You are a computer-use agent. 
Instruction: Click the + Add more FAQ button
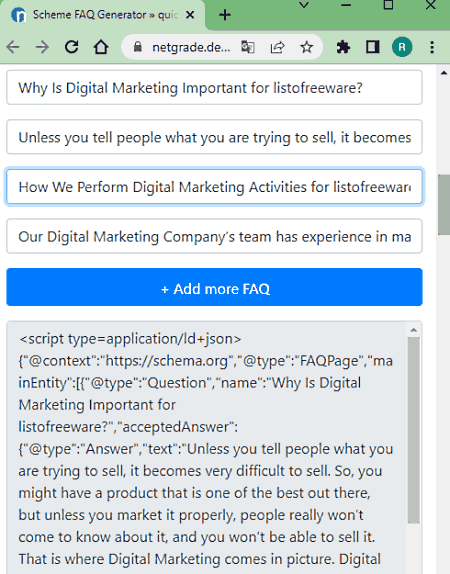point(214,287)
